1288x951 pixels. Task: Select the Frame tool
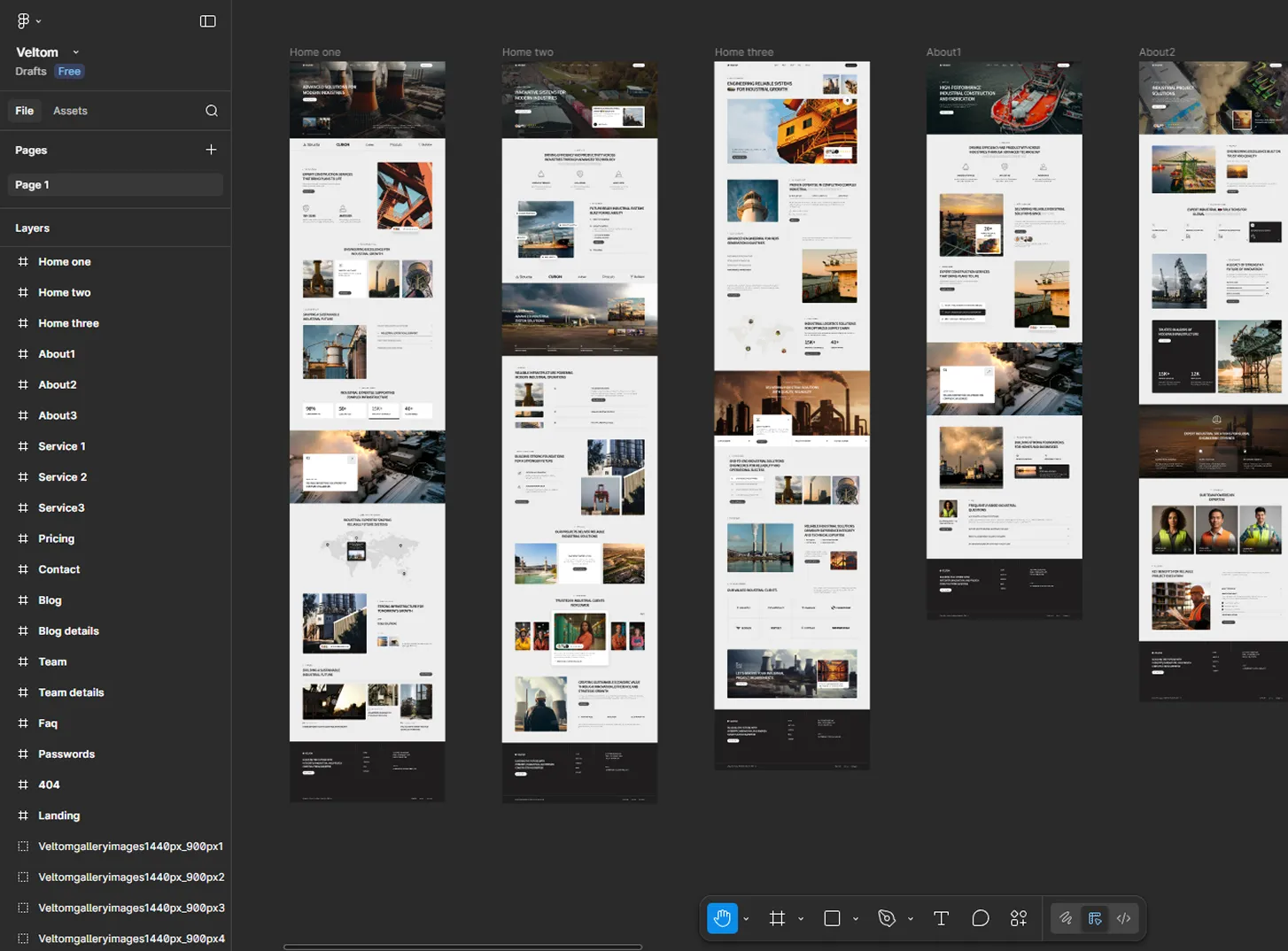777,918
